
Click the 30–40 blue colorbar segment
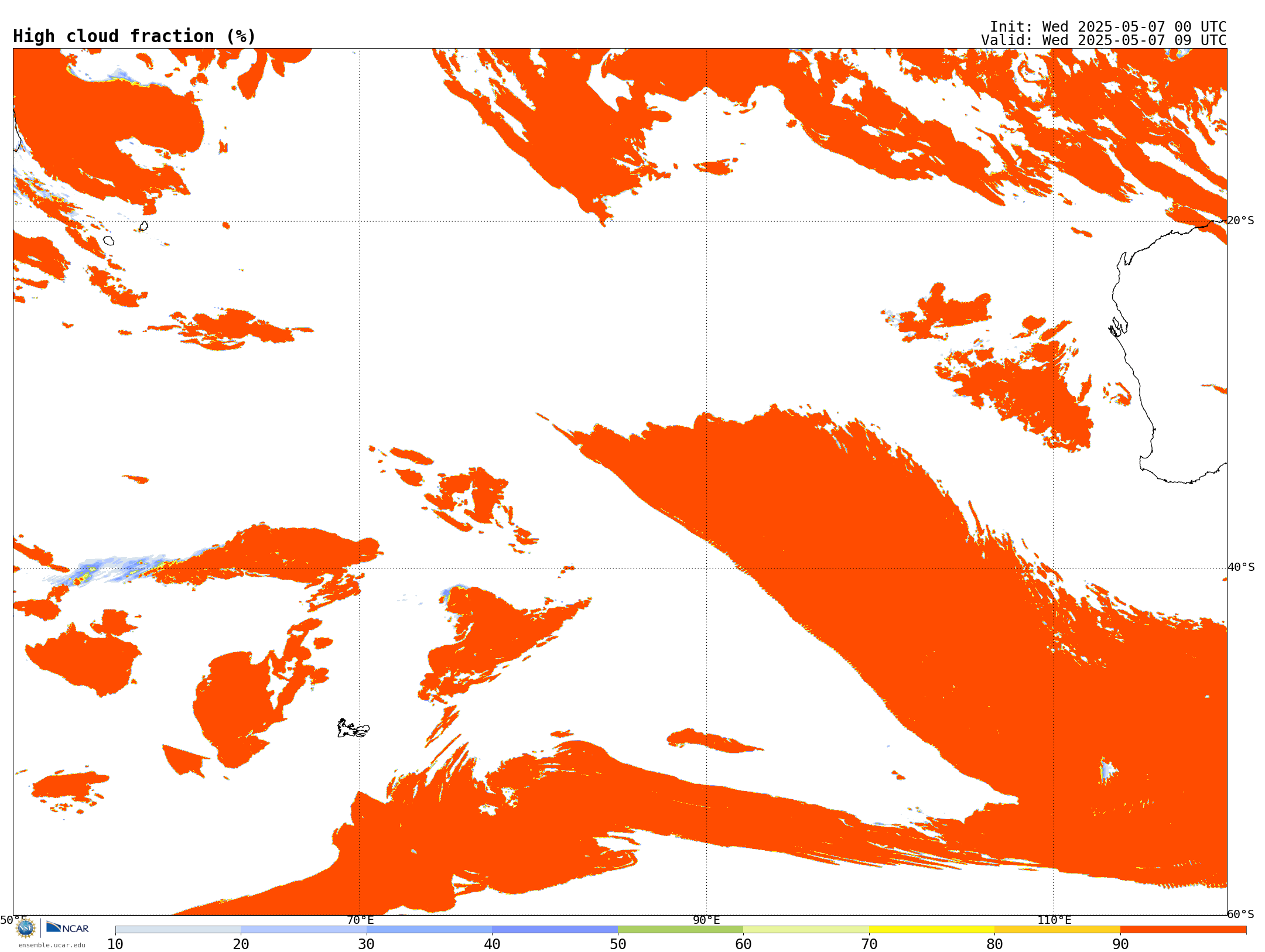[x=429, y=930]
